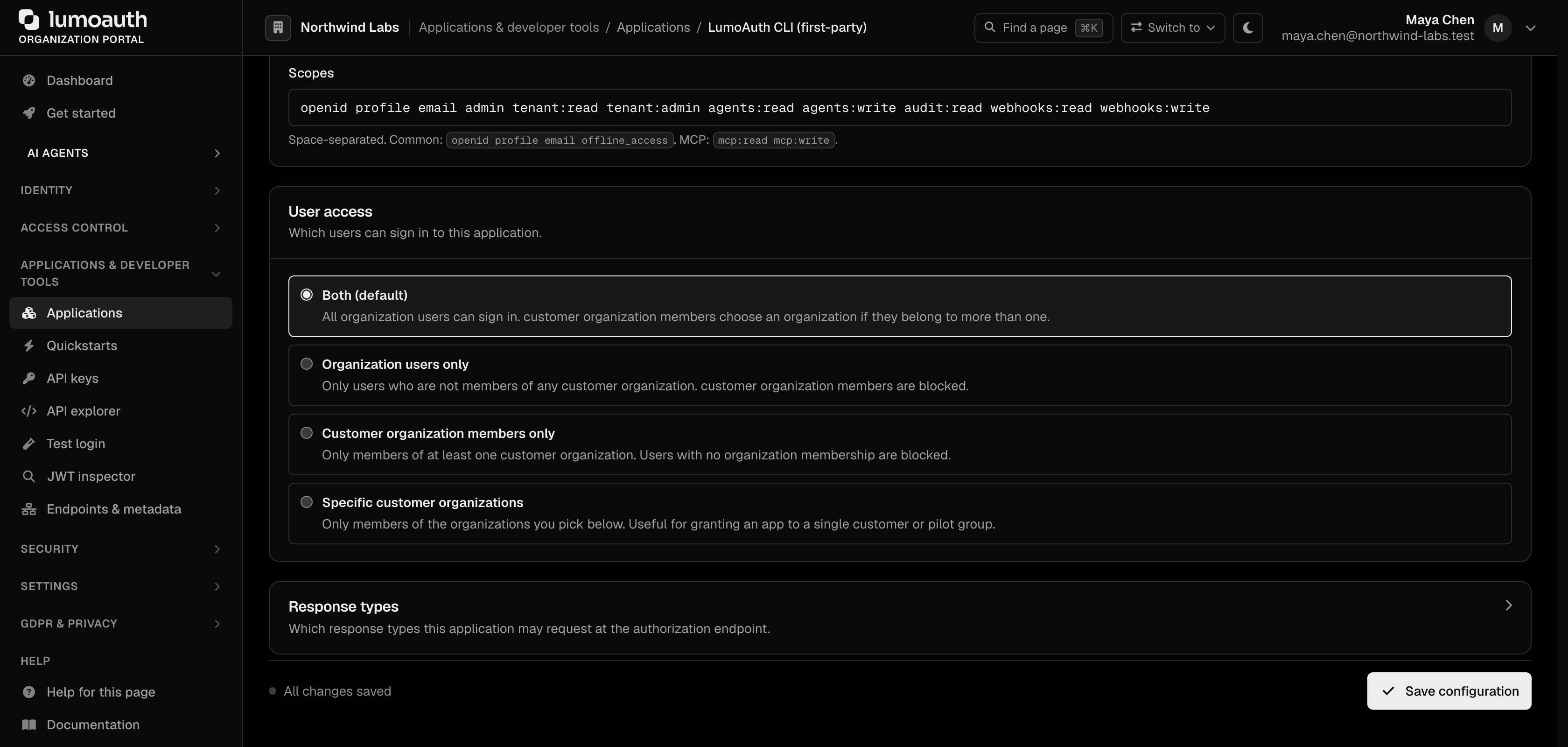Expand the GDPR & PRIVACY sidebar section
The height and width of the screenshot is (747, 1568).
120,623
